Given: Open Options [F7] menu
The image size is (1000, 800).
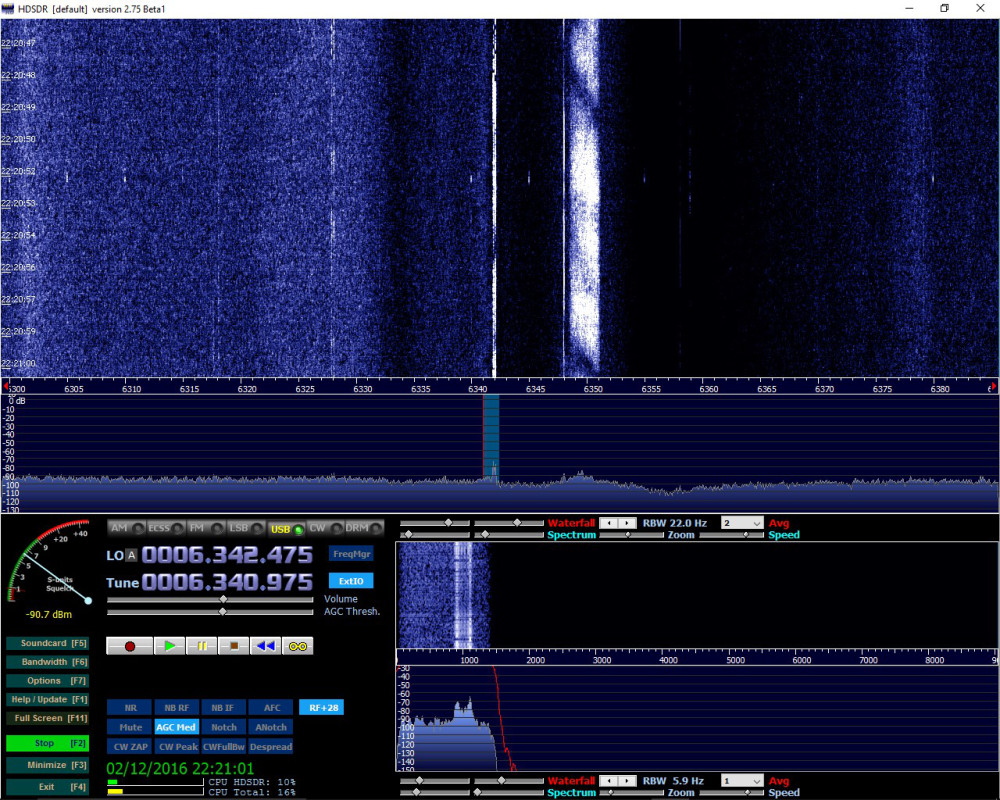Looking at the screenshot, I should [x=47, y=681].
